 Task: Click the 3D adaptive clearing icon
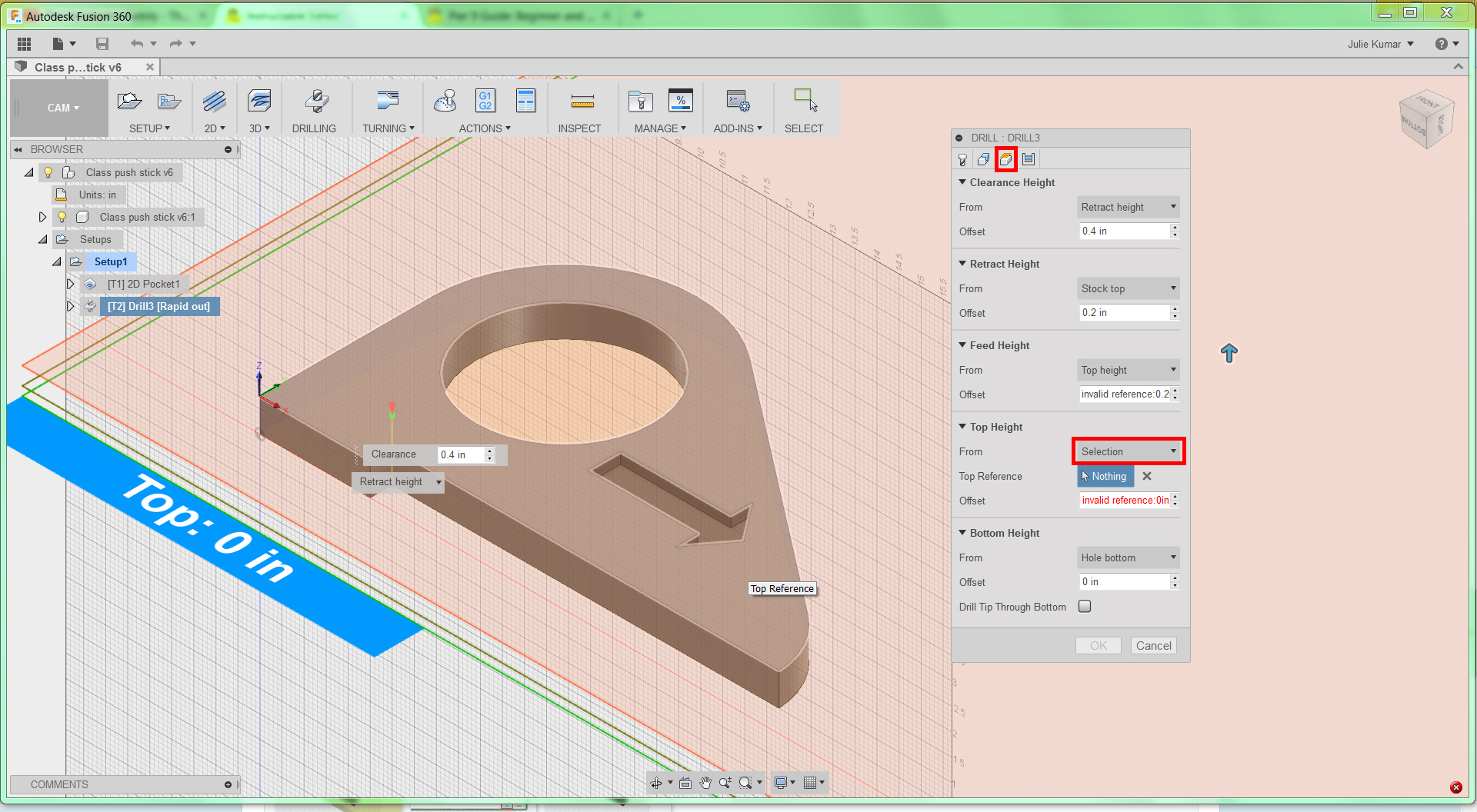pyautogui.click(x=259, y=101)
